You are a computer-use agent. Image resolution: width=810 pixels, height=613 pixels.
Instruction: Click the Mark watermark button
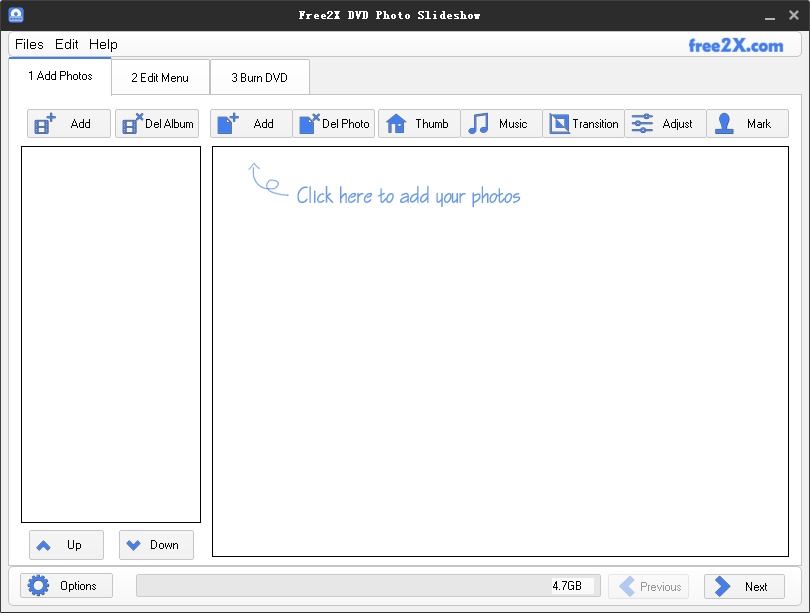click(747, 123)
